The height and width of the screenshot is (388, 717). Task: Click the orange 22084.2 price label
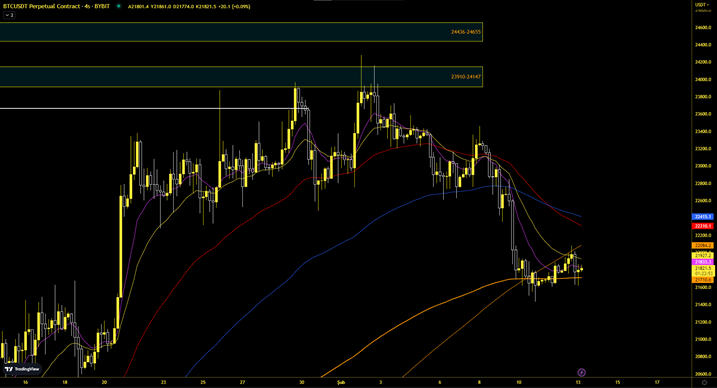(703, 246)
